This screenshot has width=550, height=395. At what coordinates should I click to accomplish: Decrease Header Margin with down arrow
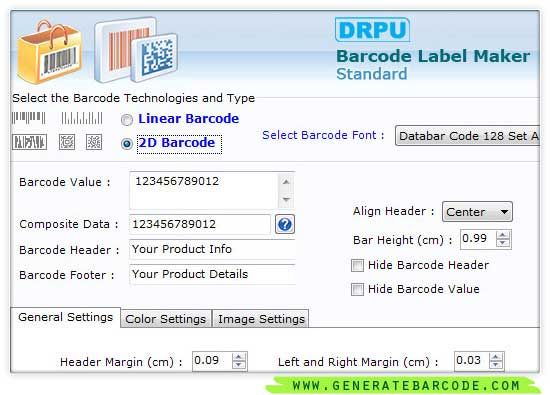239,365
